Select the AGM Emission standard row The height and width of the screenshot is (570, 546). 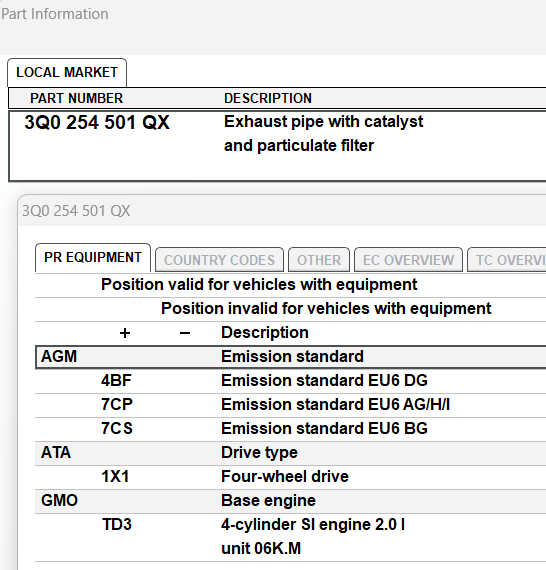pyautogui.click(x=291, y=357)
